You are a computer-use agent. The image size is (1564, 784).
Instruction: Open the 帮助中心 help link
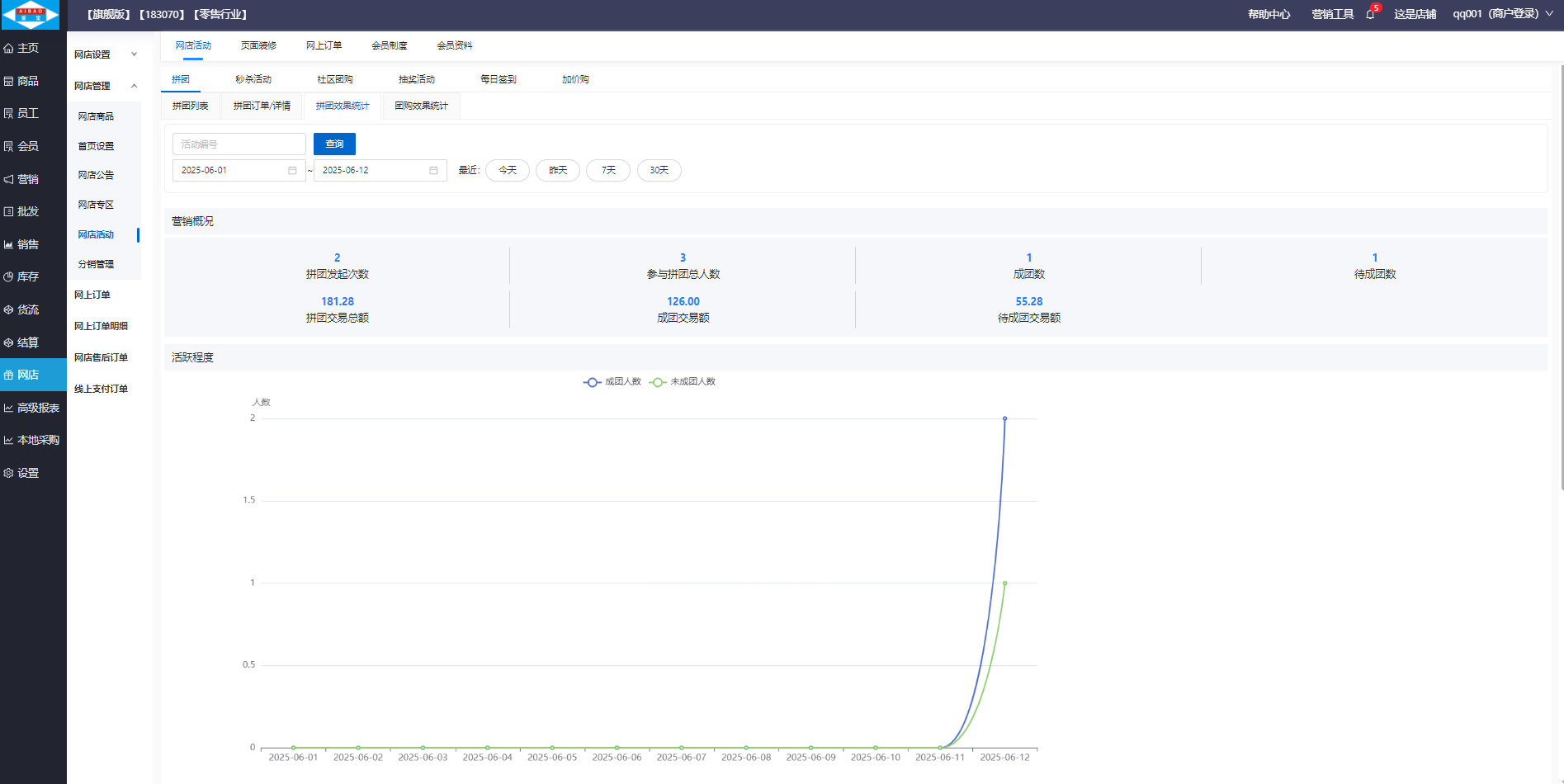tap(1269, 14)
